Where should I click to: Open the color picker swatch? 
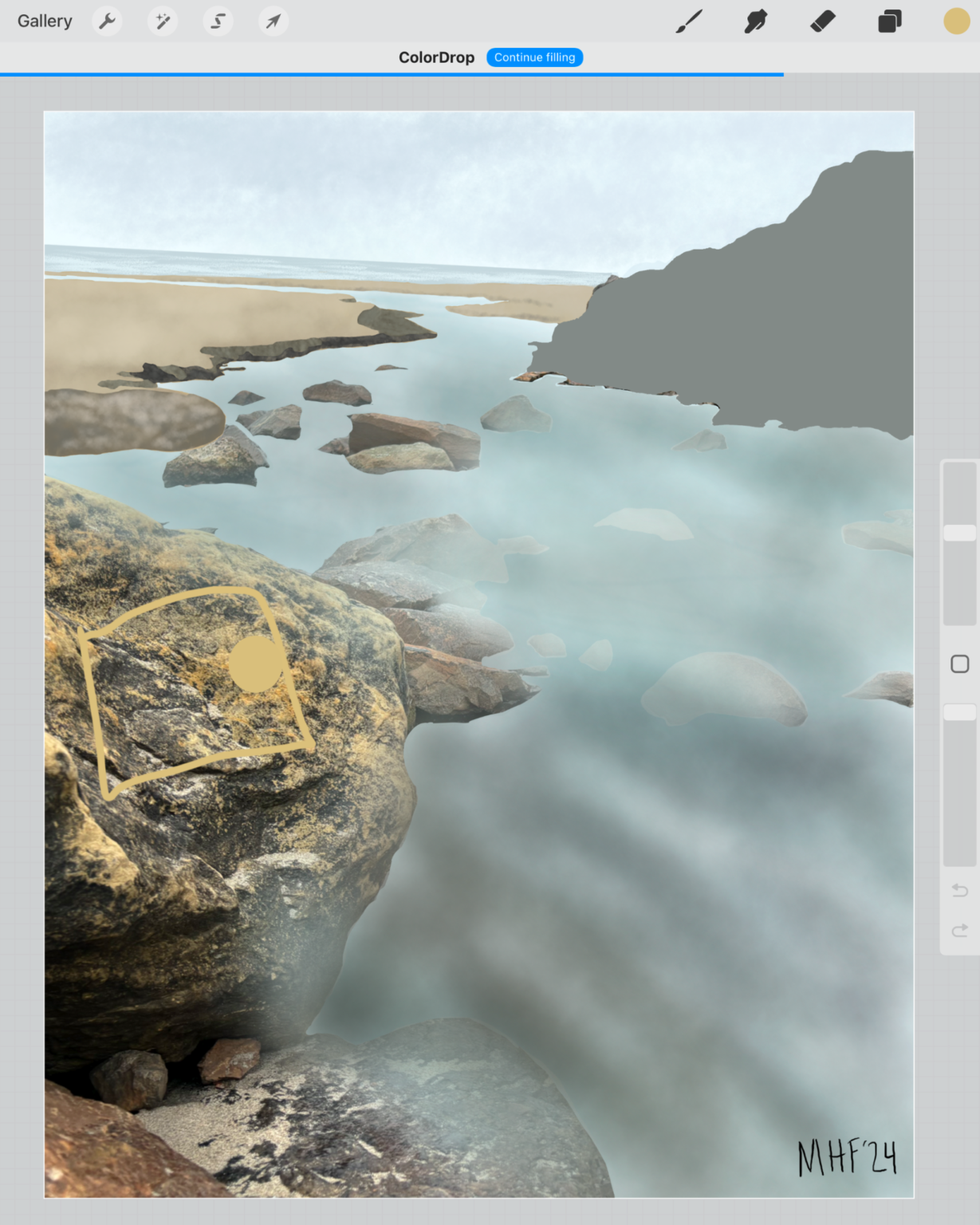pos(956,21)
